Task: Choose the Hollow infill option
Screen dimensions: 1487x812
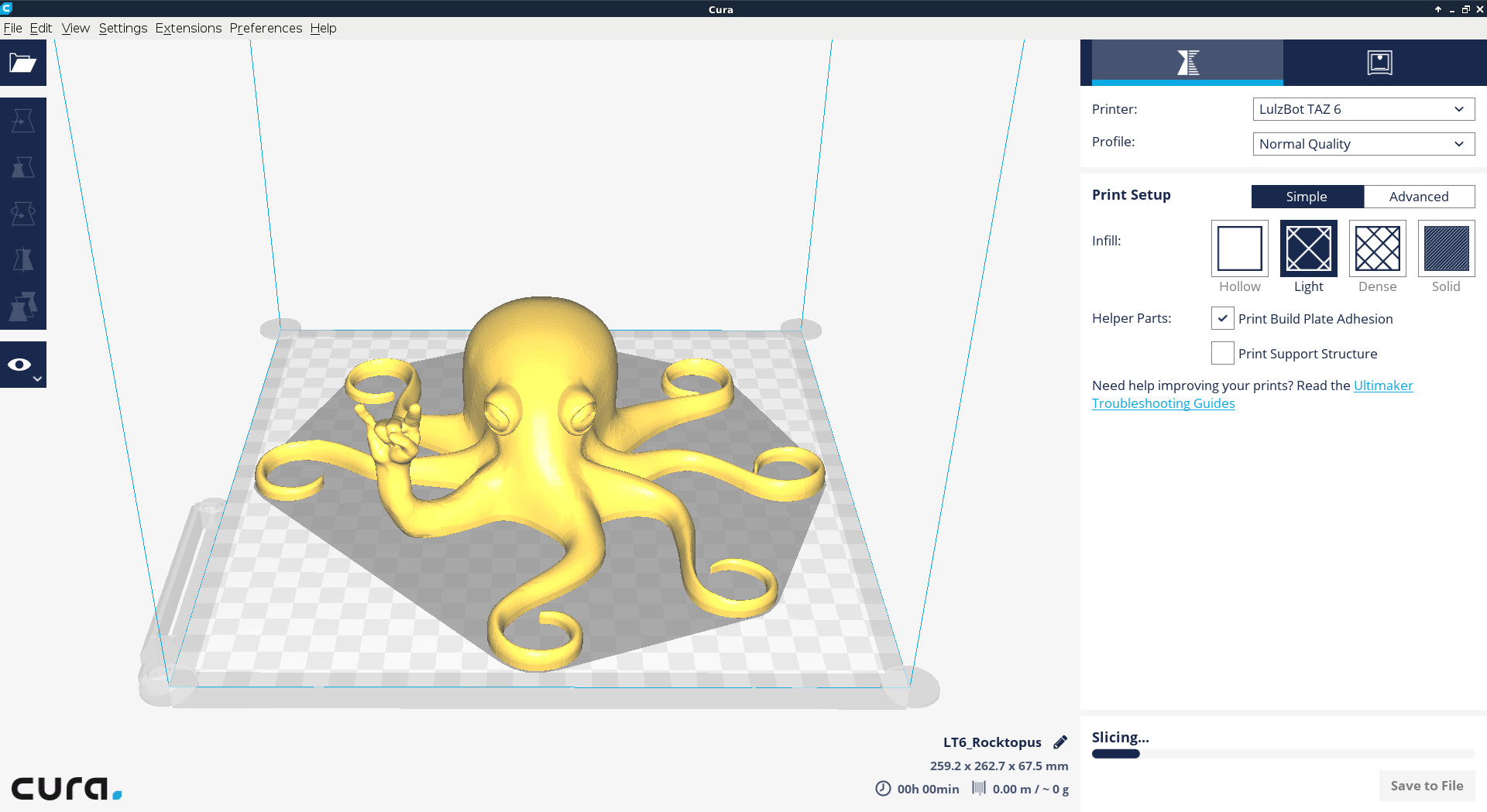Action: pyautogui.click(x=1239, y=248)
